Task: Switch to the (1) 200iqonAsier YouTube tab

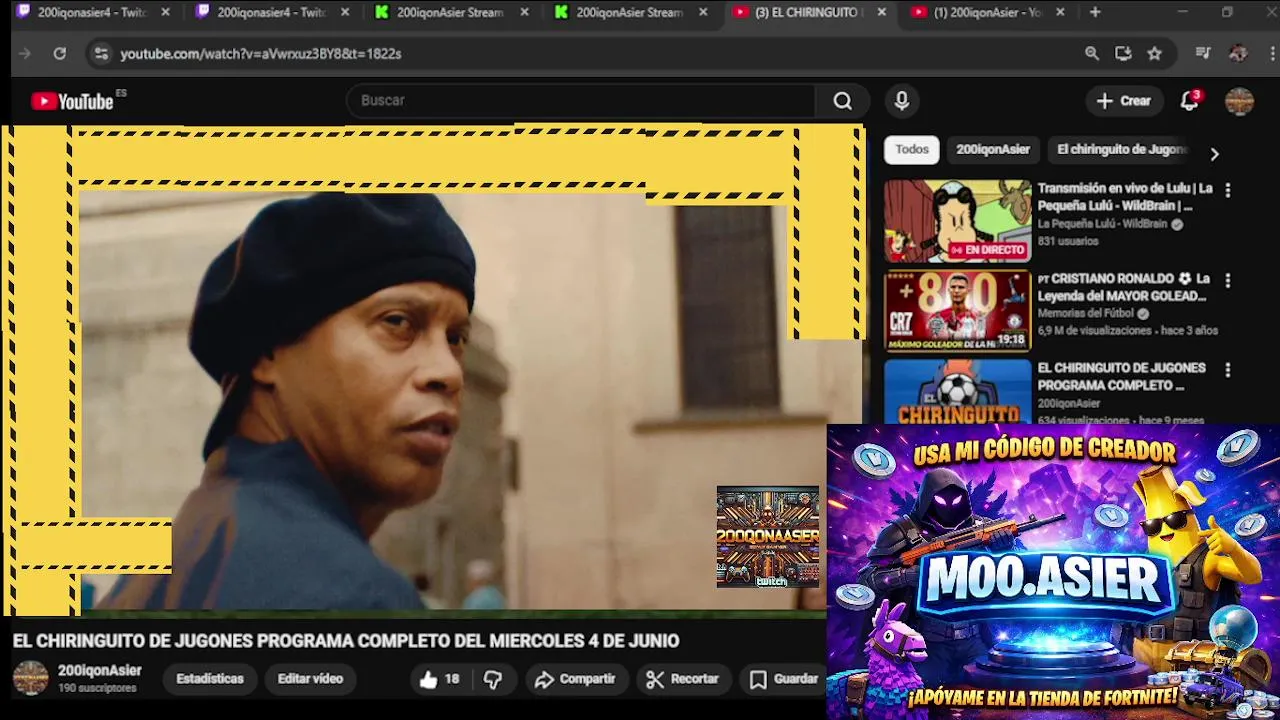Action: tap(987, 12)
